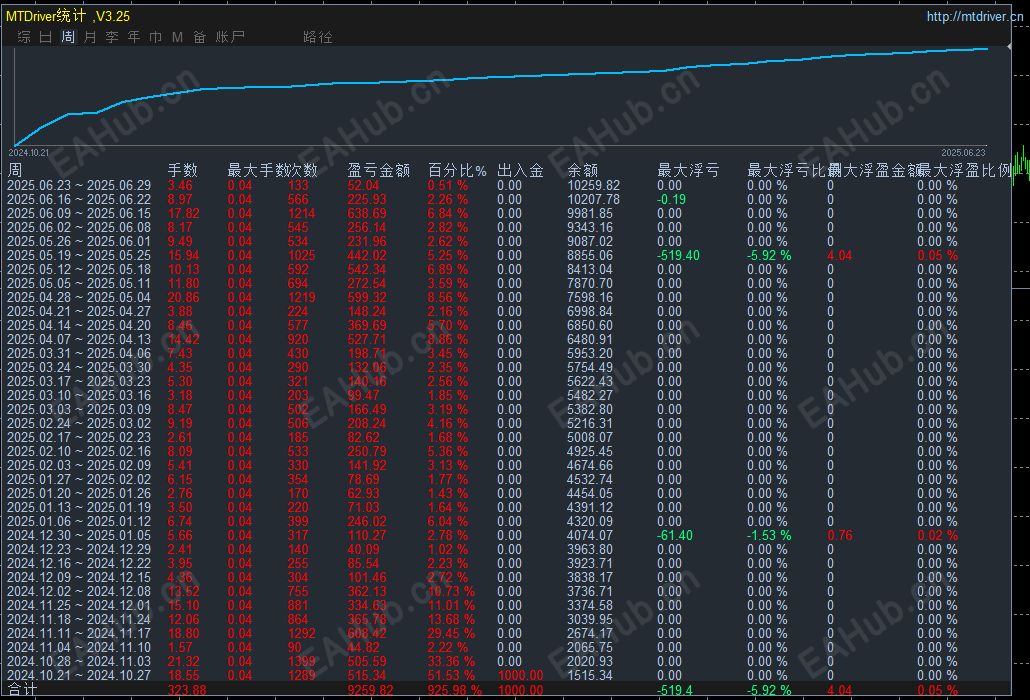The image size is (1030, 700).
Task: Click the 盈亏金额 column header
Action: pos(378,171)
